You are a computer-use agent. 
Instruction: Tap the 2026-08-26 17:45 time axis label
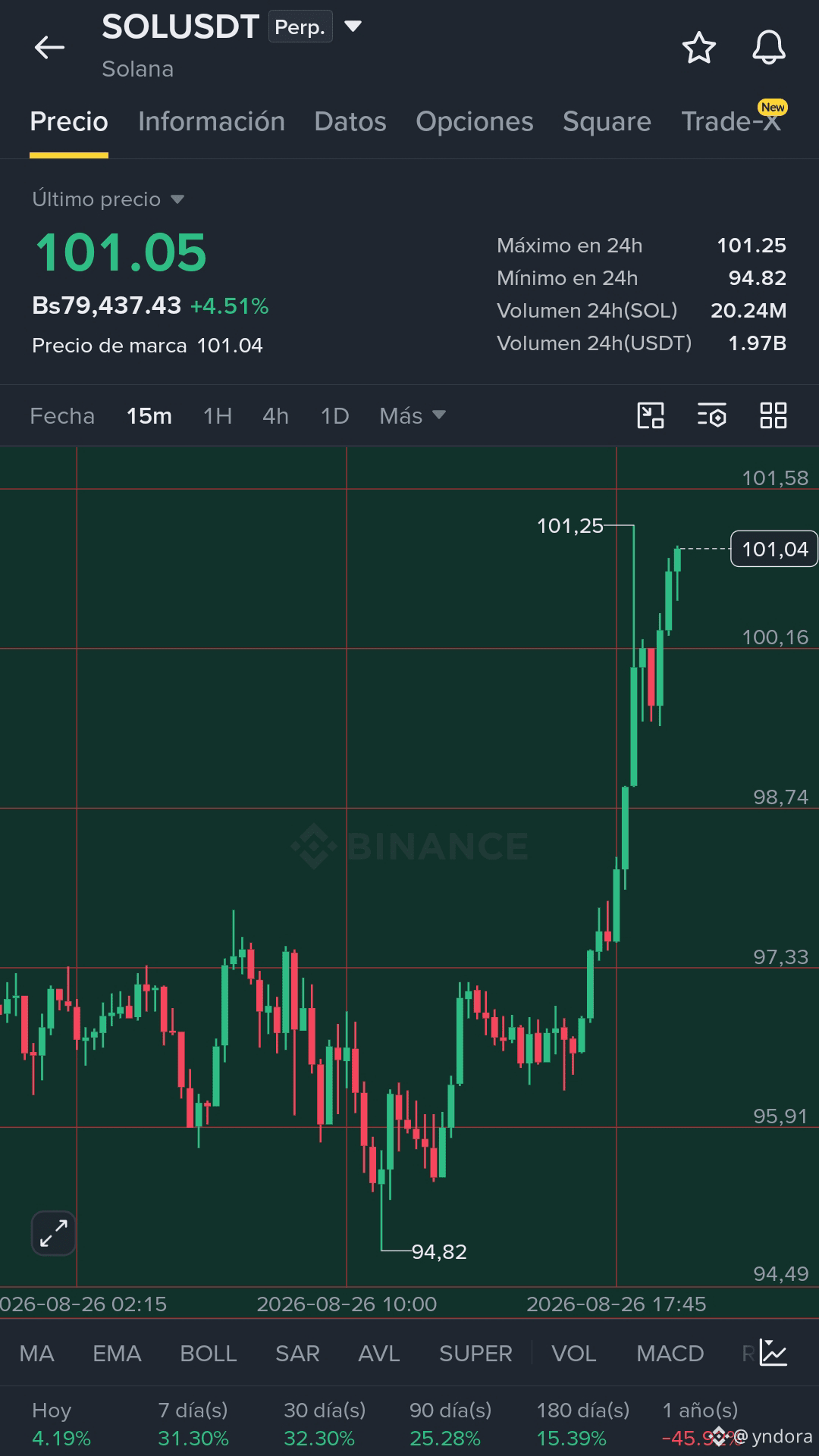click(x=617, y=1304)
